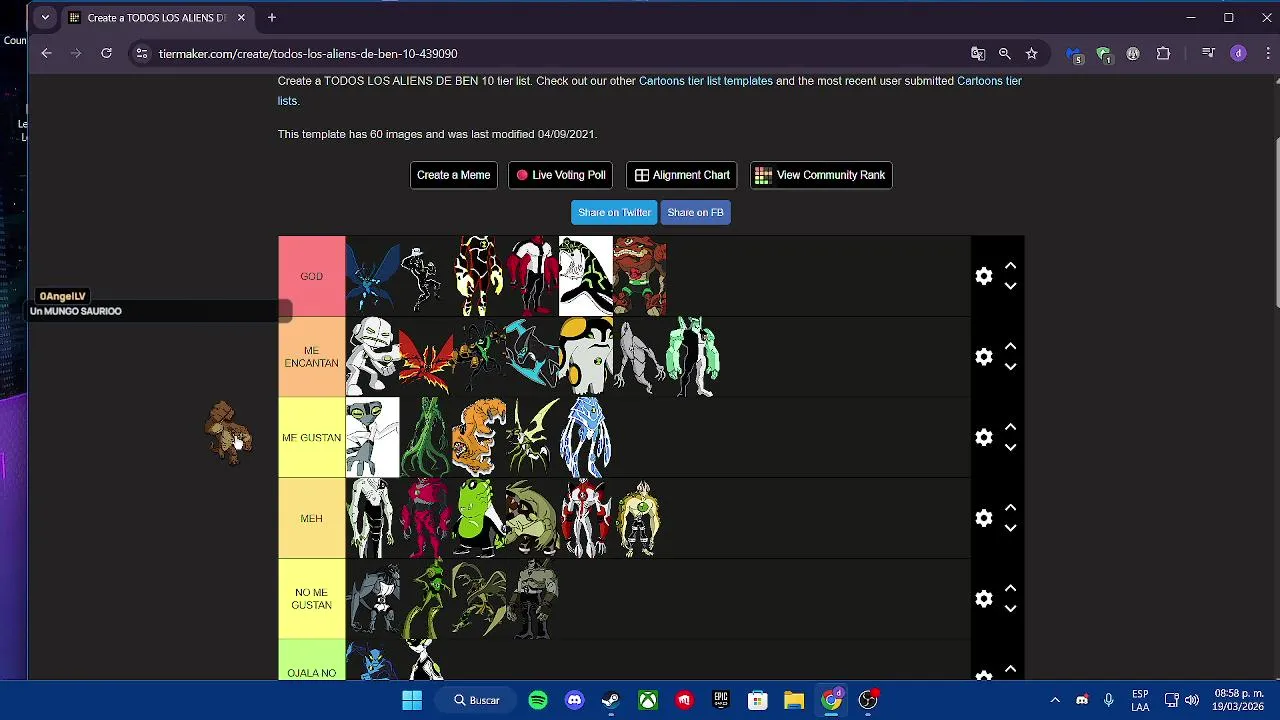Select the ME ENCANTAN tier color label
Viewport: 1280px width, 720px height.
pos(311,357)
